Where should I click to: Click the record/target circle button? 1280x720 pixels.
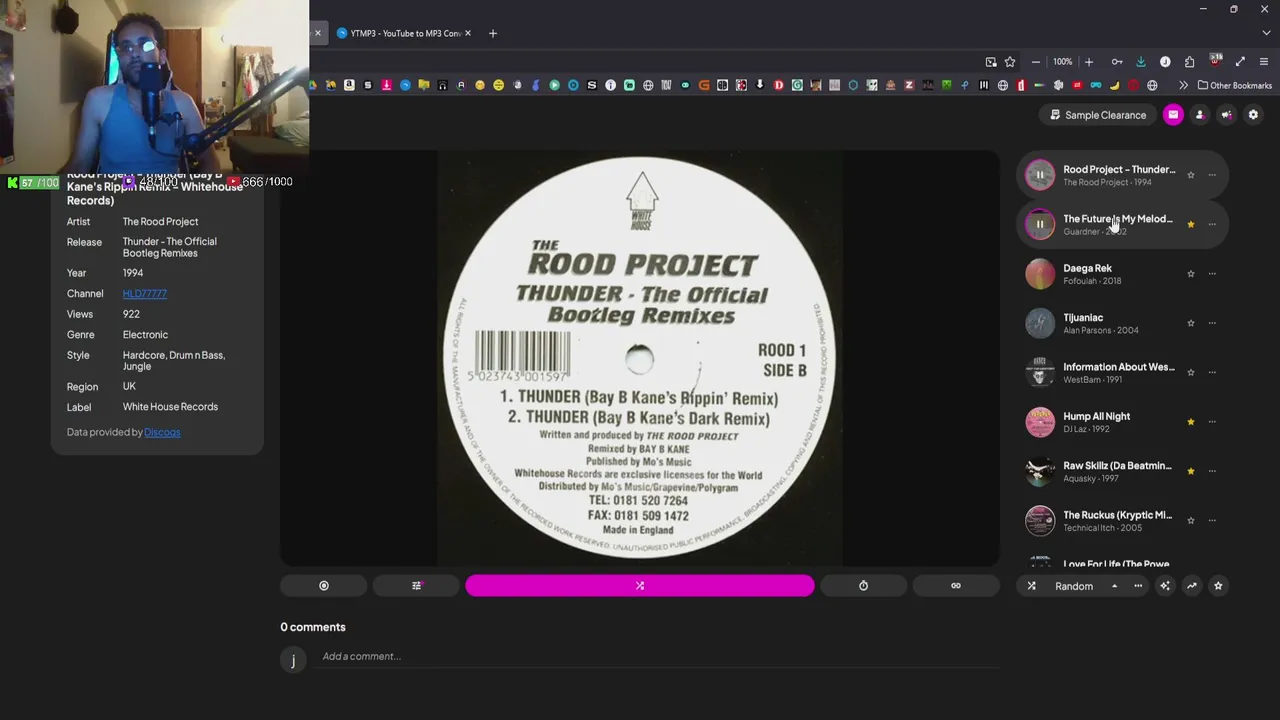point(324,586)
